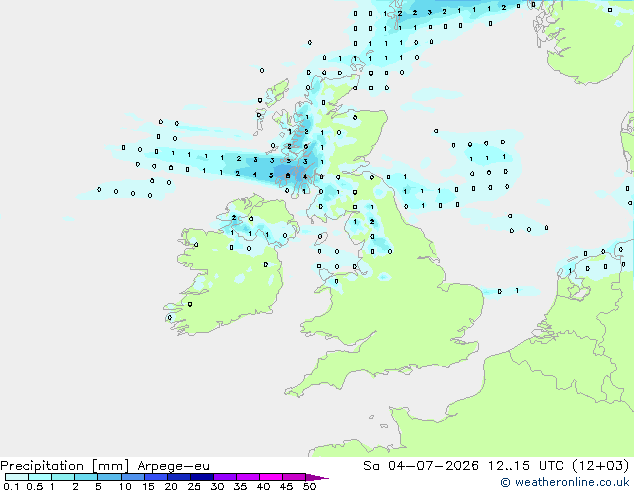Pick the 40–45 mm magenta legend swatch
Screen dimensions: 634x490
[271, 477]
